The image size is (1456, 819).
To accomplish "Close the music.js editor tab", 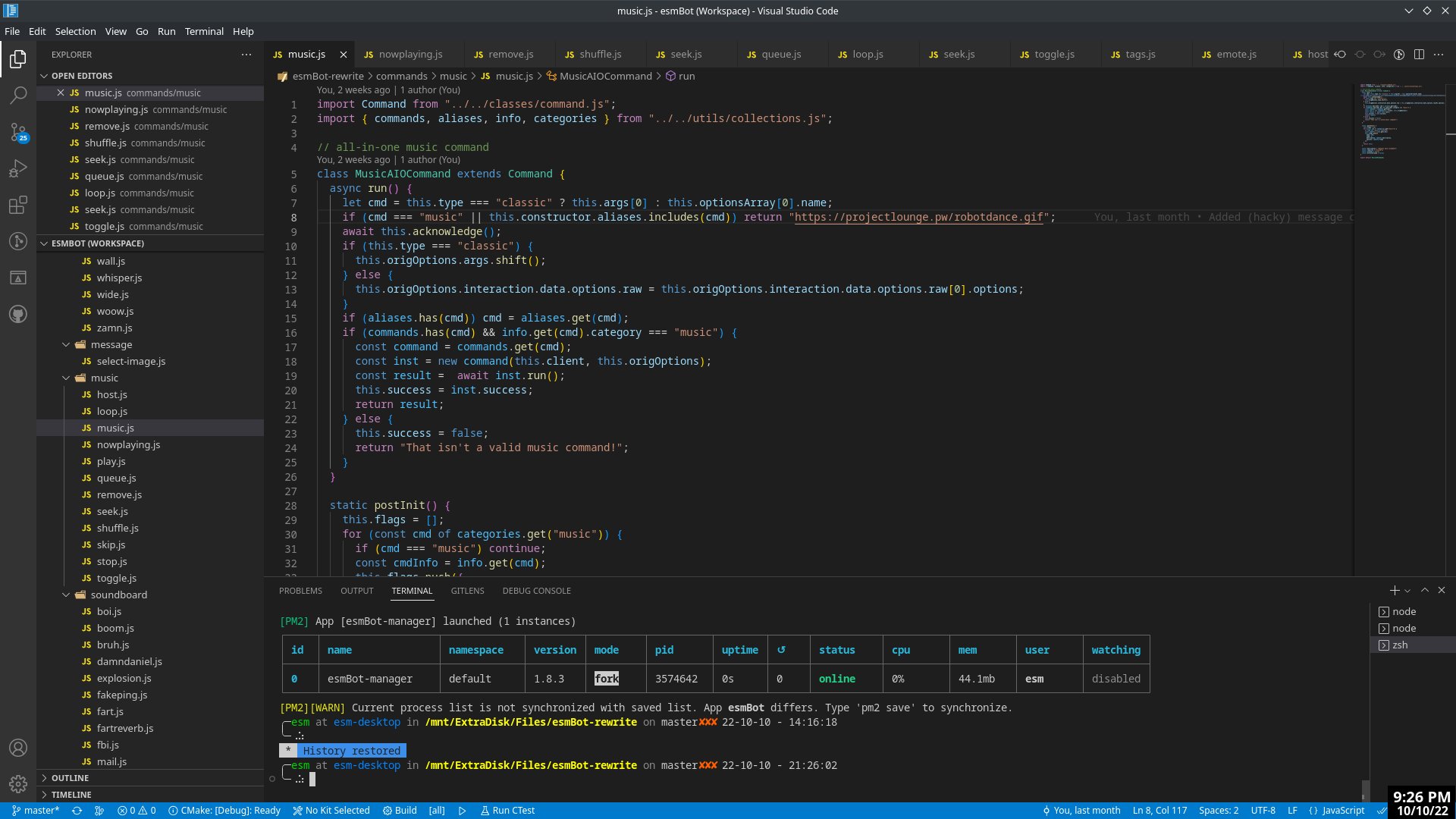I will pyautogui.click(x=344, y=55).
